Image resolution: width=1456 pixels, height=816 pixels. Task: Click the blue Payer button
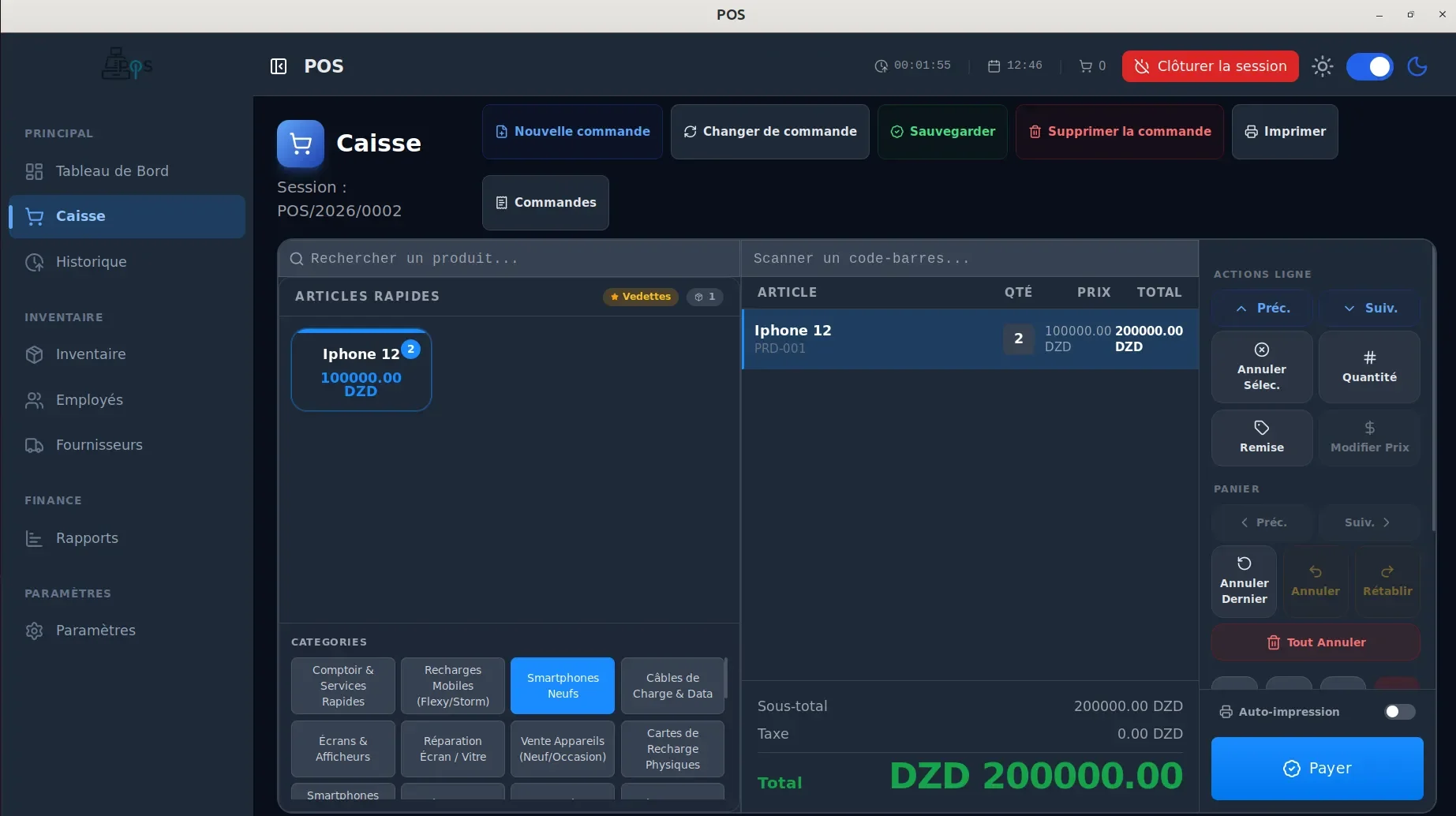[x=1317, y=769]
